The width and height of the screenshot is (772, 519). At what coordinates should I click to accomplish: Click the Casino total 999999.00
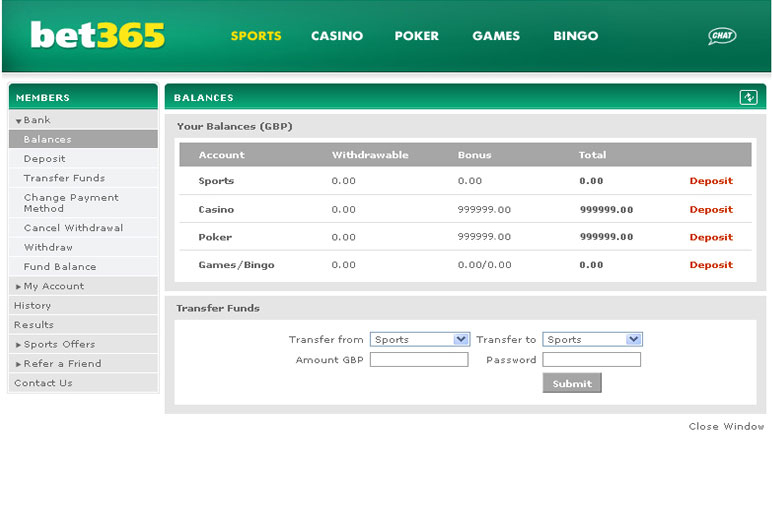[606, 209]
